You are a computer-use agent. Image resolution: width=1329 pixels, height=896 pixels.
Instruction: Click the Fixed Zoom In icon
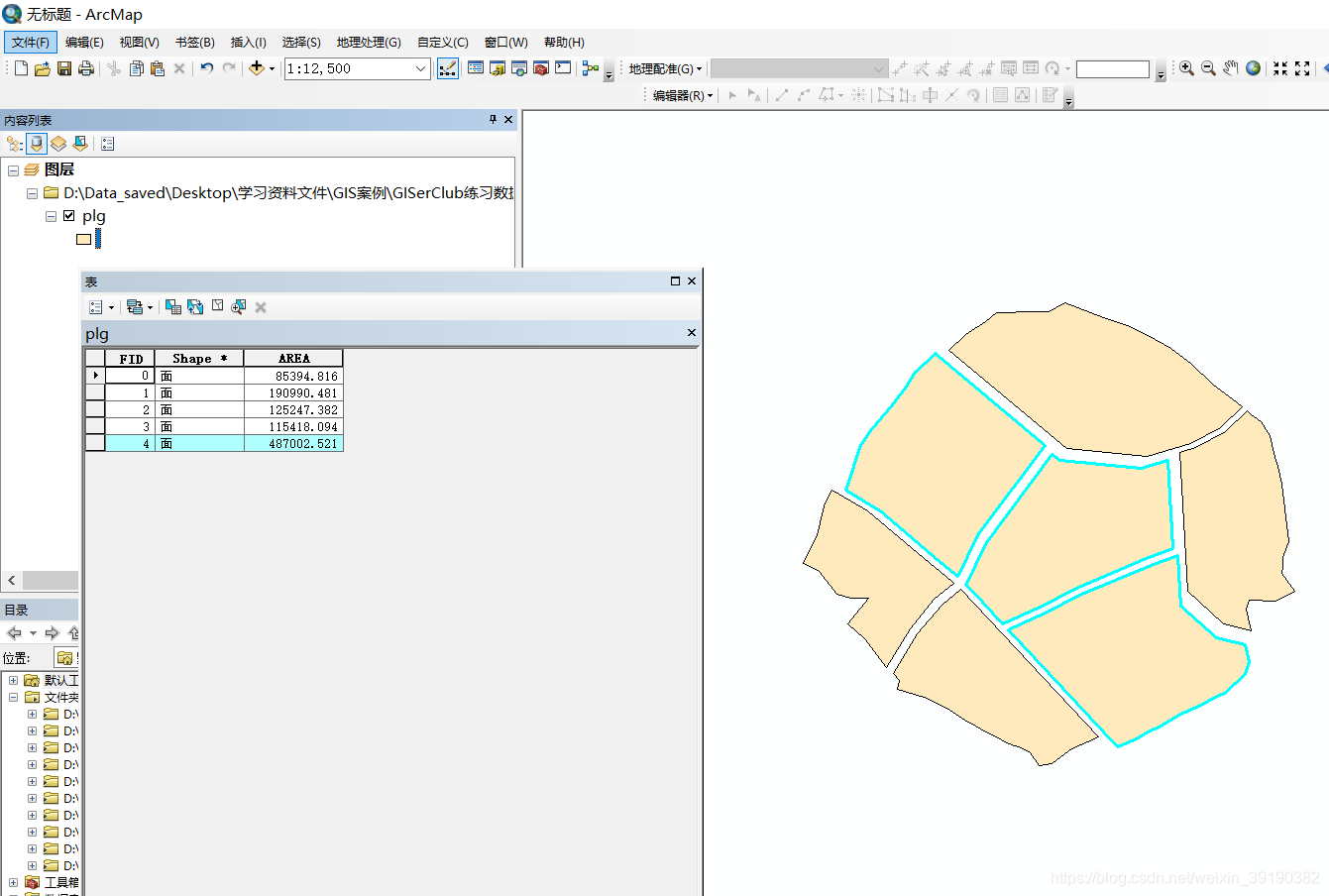[x=1280, y=68]
